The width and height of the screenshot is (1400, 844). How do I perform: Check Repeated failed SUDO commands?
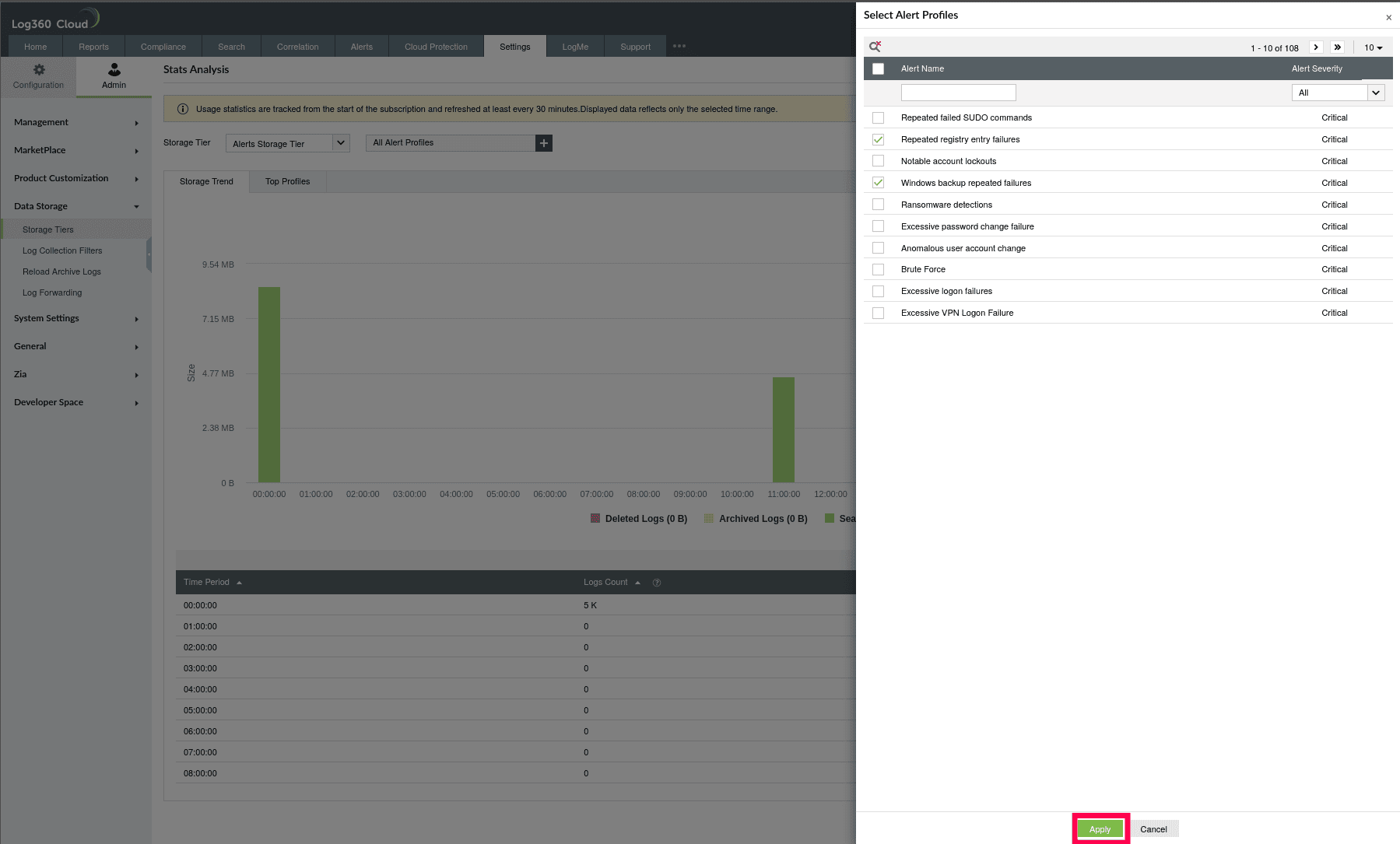pyautogui.click(x=878, y=117)
